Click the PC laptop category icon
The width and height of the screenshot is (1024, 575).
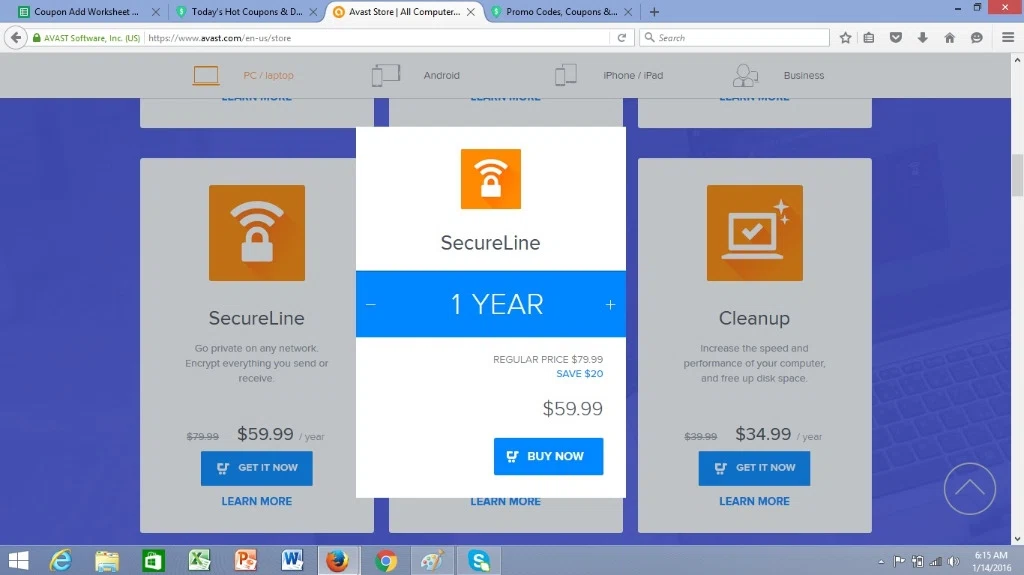[206, 76]
